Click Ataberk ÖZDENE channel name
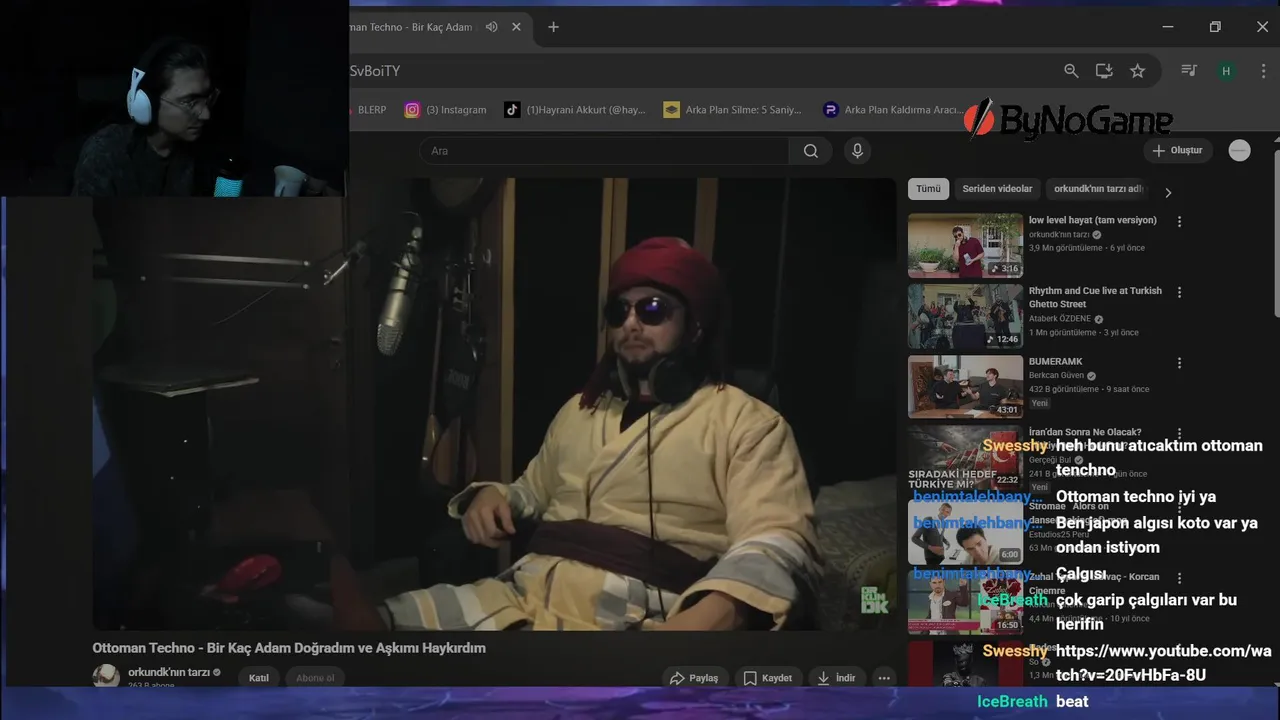 (1061, 319)
